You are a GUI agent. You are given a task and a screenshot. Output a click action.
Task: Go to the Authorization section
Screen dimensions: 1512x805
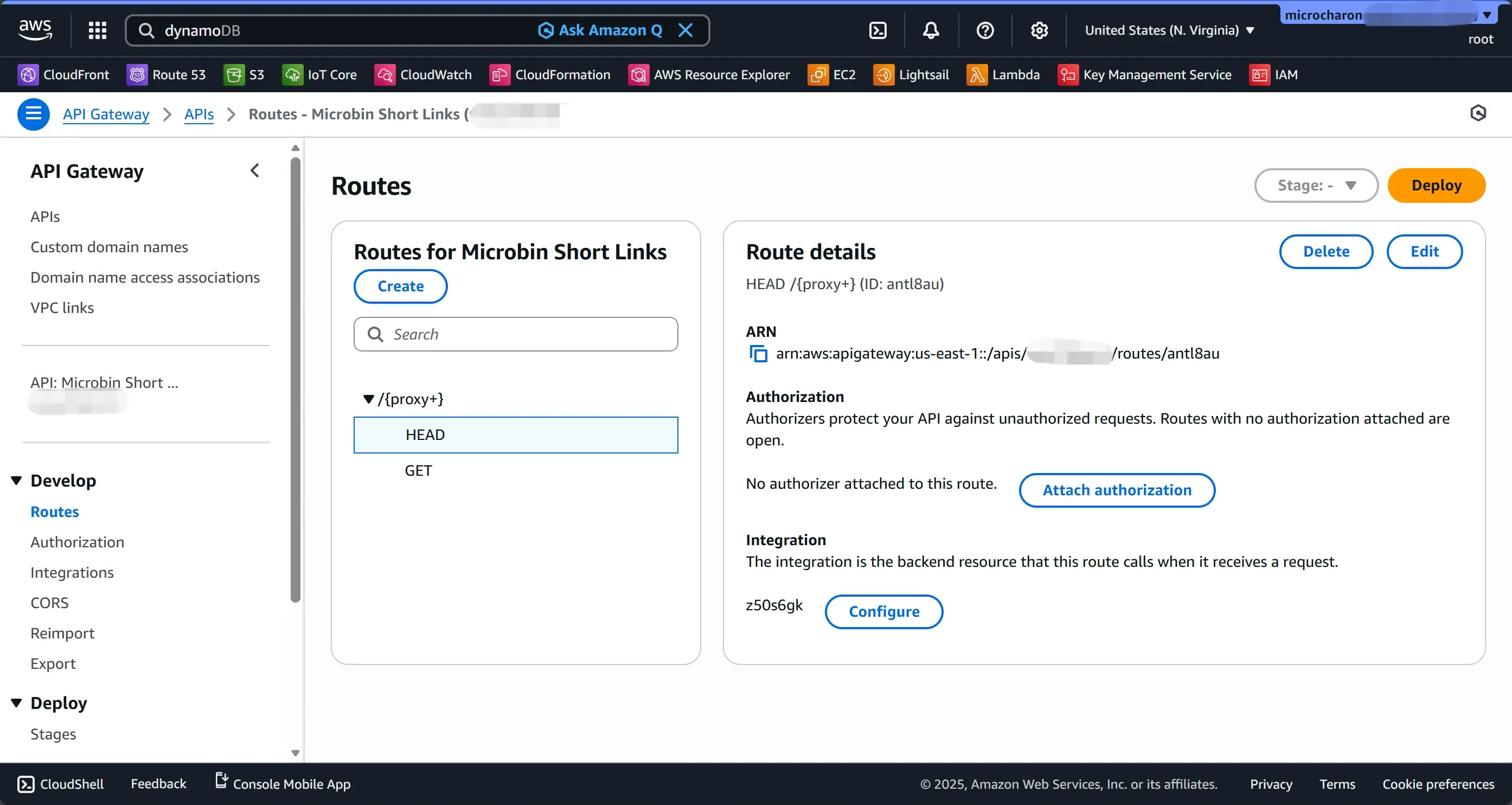[77, 541]
